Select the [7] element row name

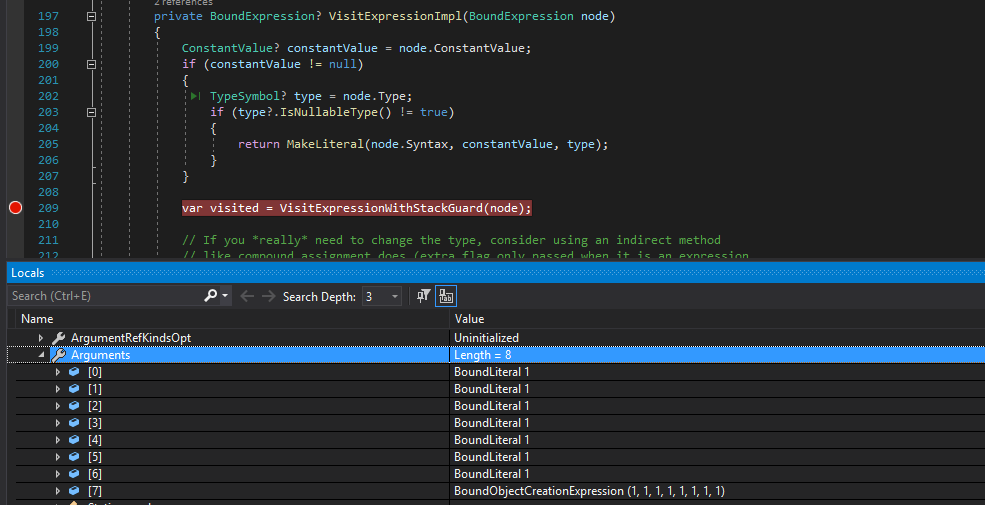click(x=95, y=491)
